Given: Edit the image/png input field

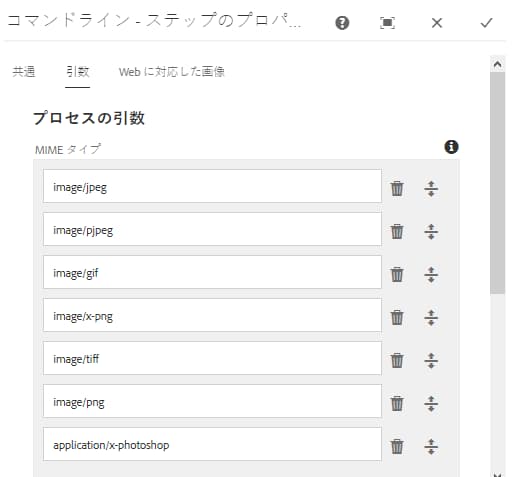Looking at the screenshot, I should 212,401.
